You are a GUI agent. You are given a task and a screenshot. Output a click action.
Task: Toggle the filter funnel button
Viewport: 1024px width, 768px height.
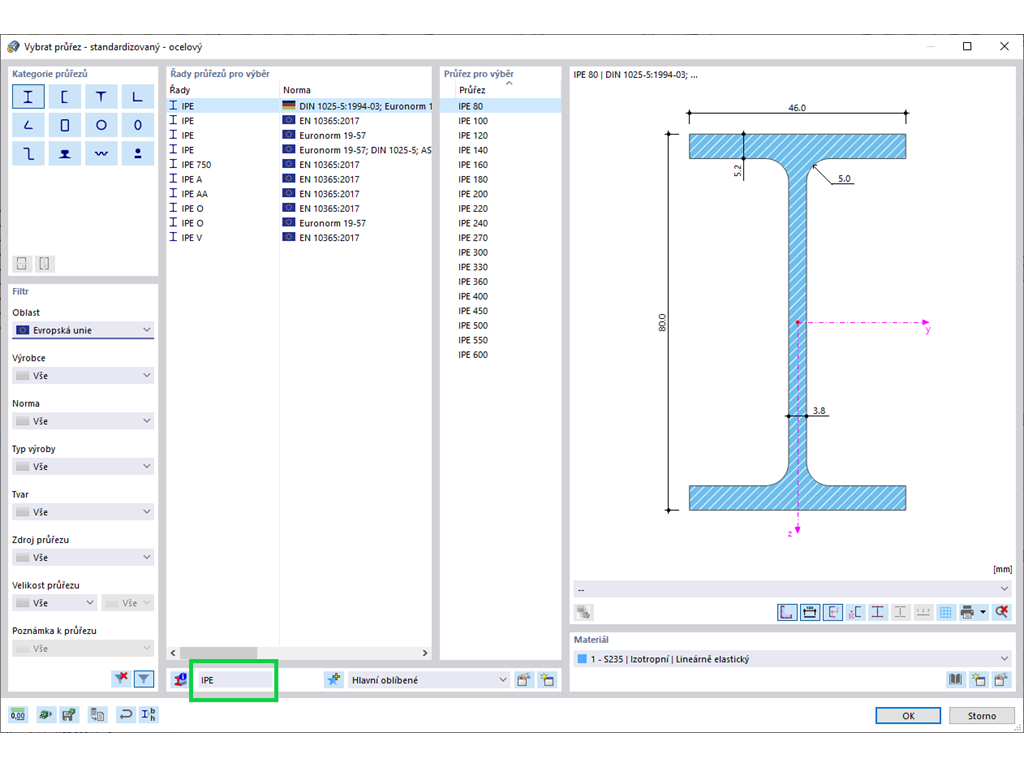(144, 679)
